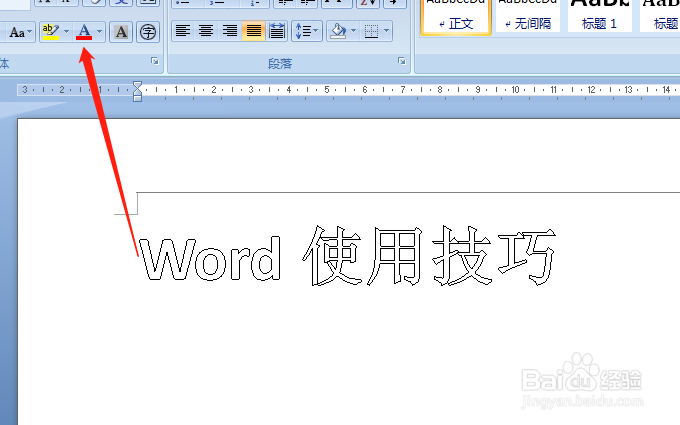Screen dimensions: 680x425
Task: Apply the 标题 1 style
Action: (599, 16)
